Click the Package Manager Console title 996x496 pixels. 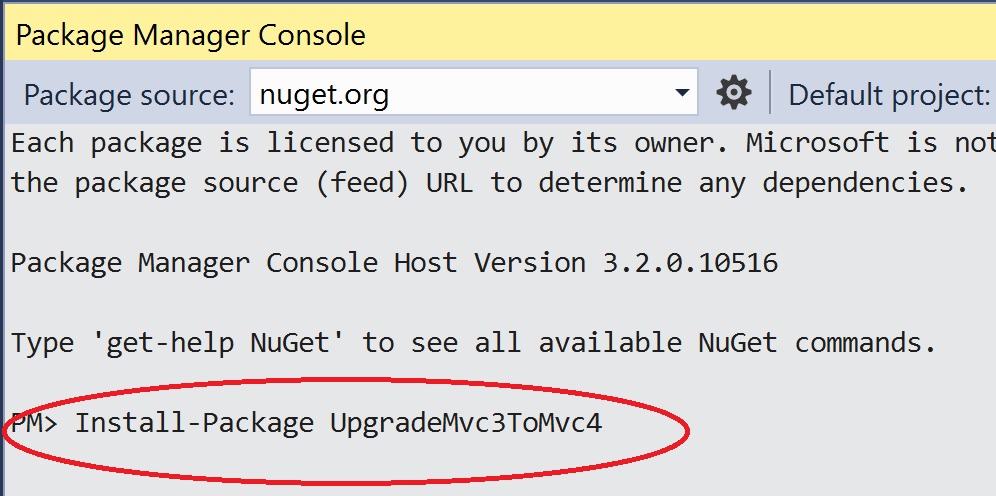click(191, 36)
